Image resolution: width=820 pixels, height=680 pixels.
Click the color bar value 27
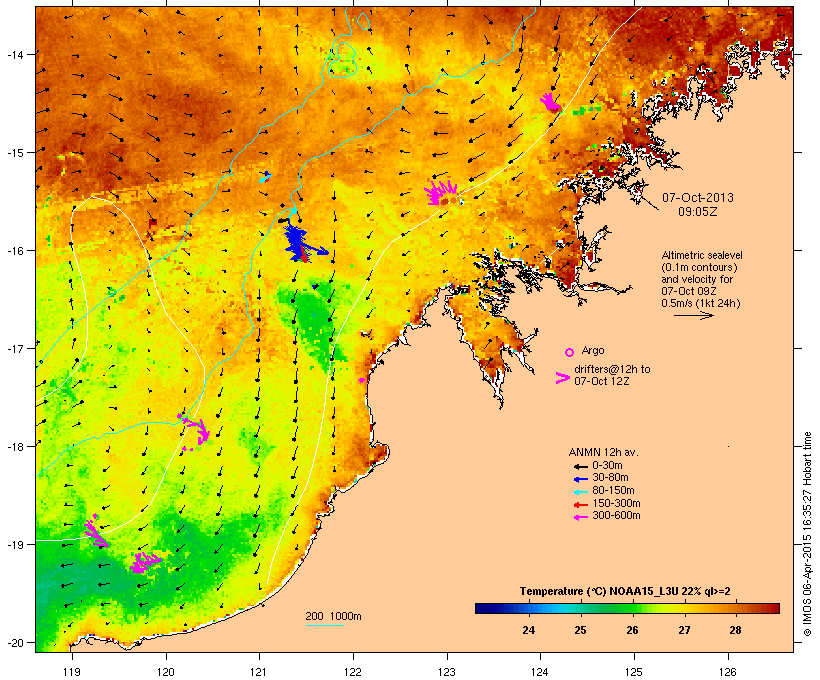point(684,630)
